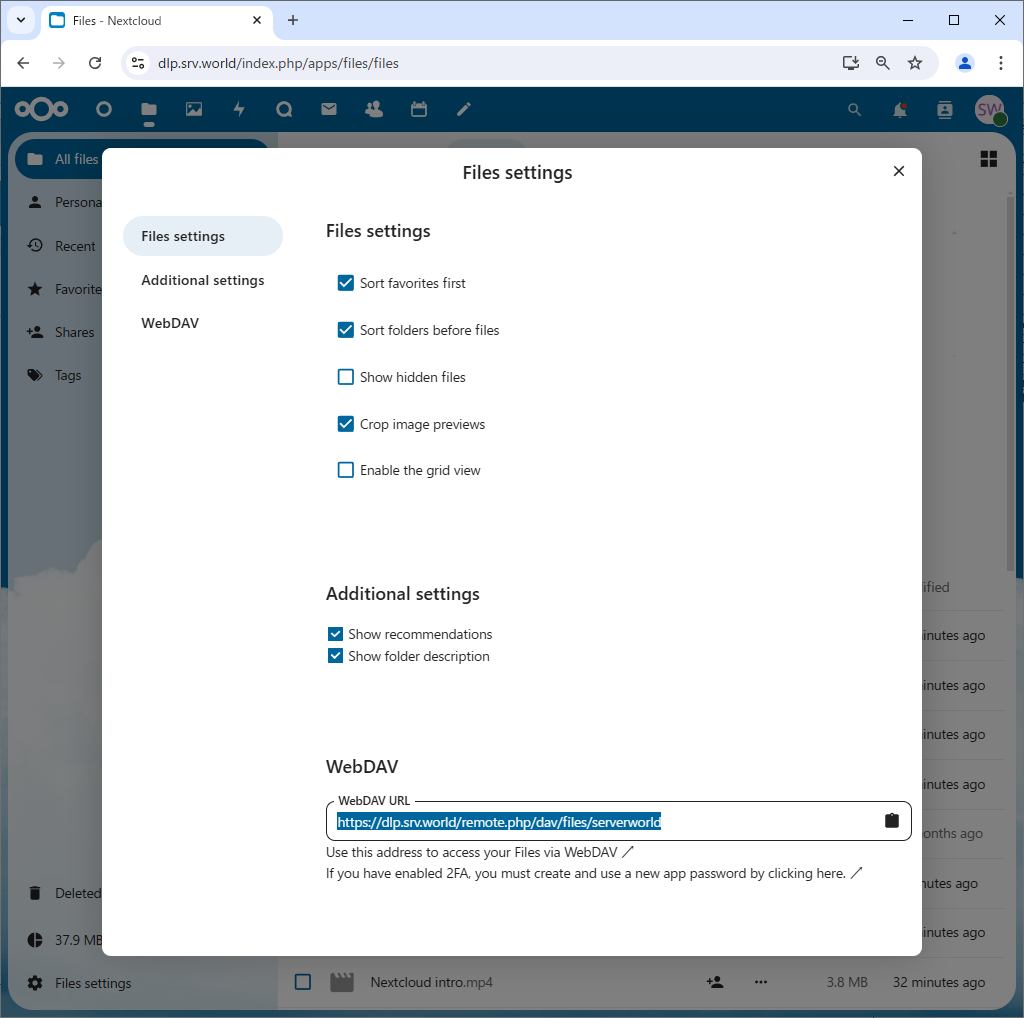The width and height of the screenshot is (1024, 1018).
Task: Open the Talk app icon
Action: (284, 109)
